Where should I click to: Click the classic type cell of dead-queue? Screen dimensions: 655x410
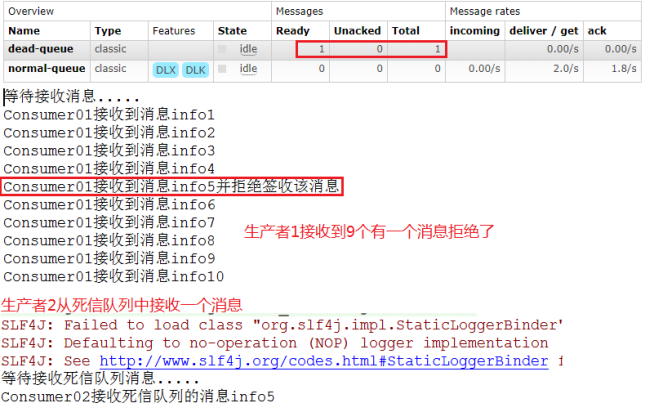pos(110,49)
